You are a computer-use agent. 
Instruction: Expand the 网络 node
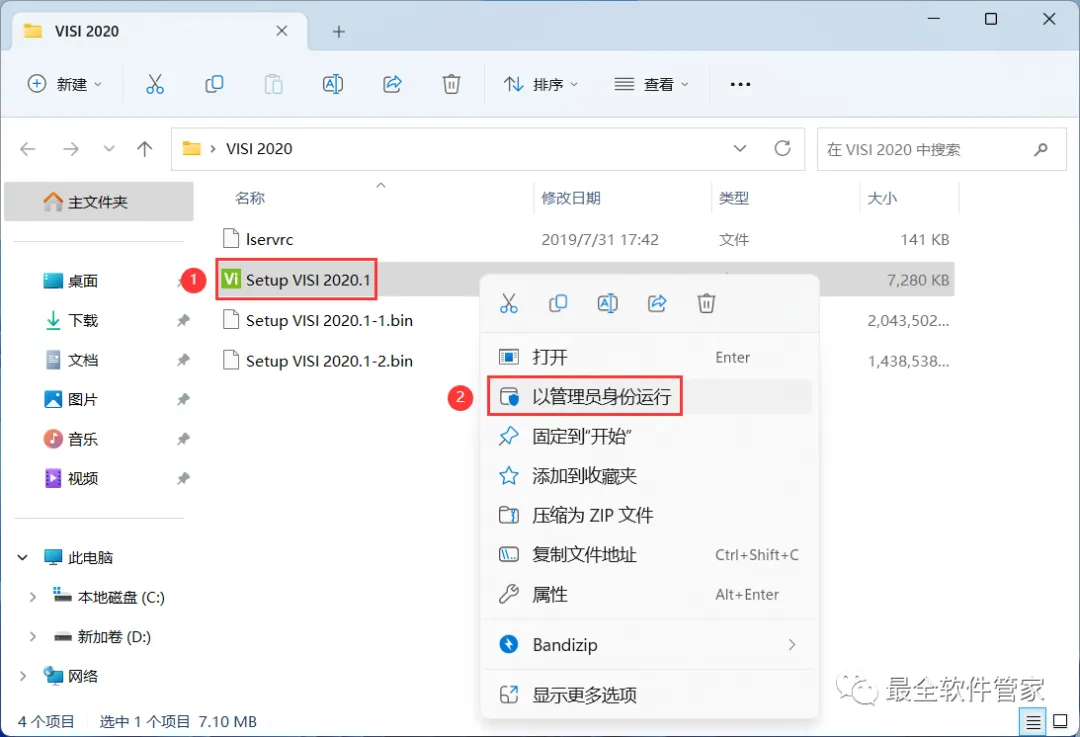click(x=23, y=676)
